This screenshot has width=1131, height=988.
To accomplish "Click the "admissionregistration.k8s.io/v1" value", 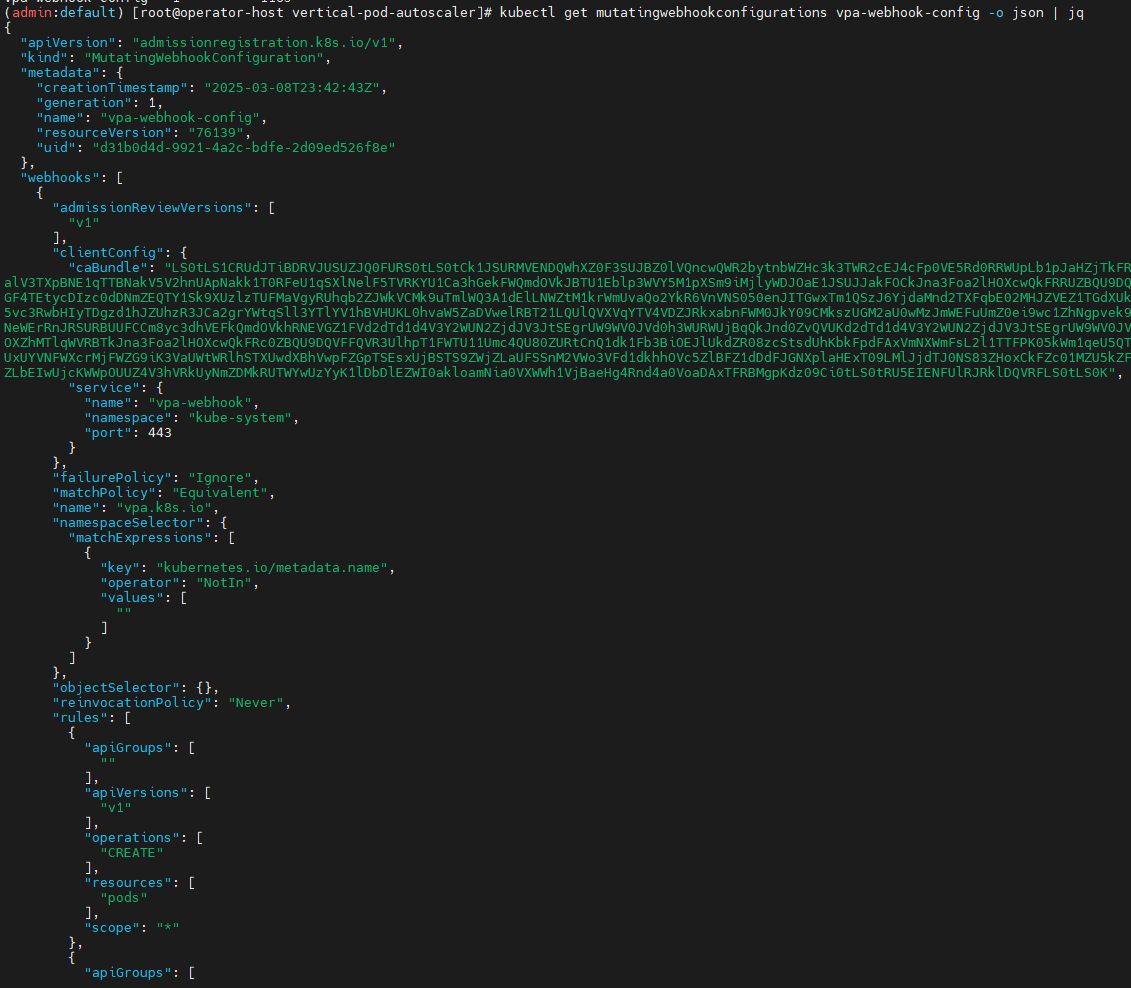I will (264, 43).
